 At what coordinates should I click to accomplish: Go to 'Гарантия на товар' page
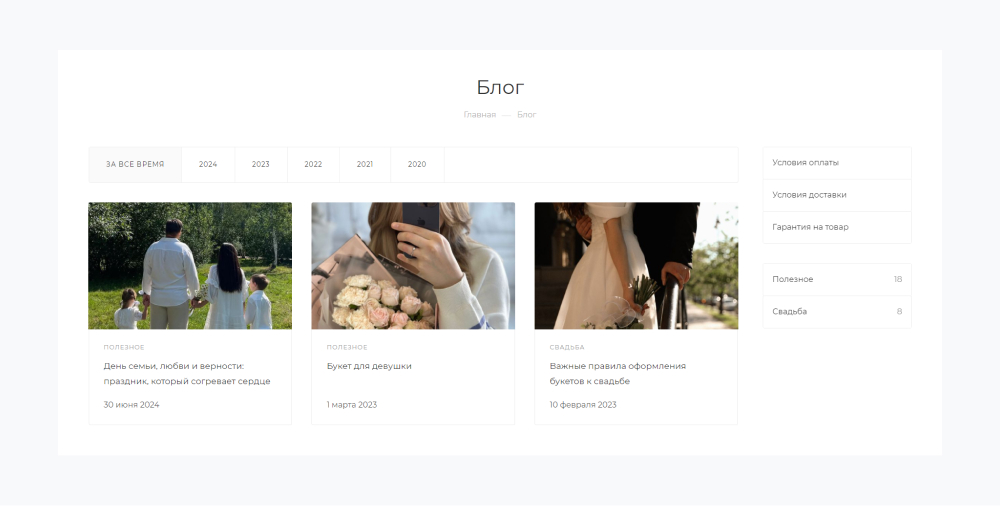(x=810, y=227)
